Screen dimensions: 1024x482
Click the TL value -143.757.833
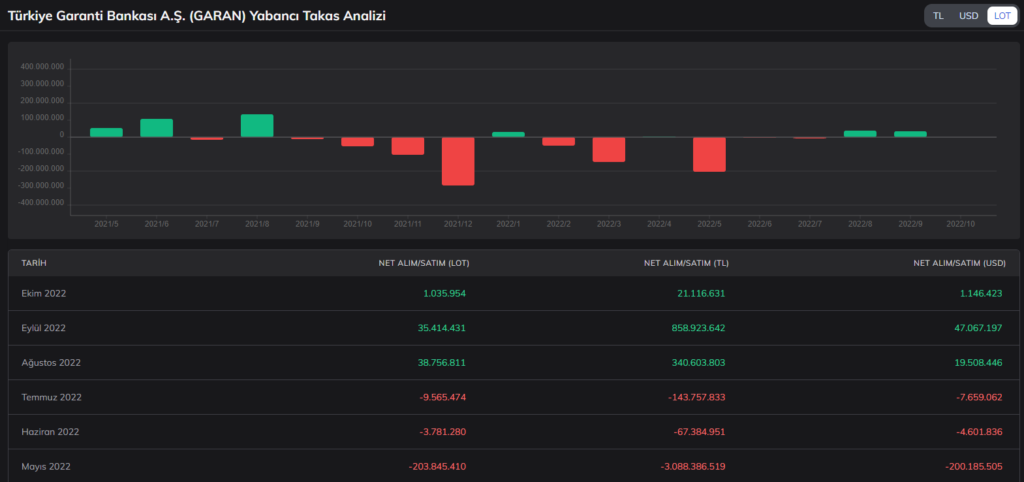click(696, 397)
